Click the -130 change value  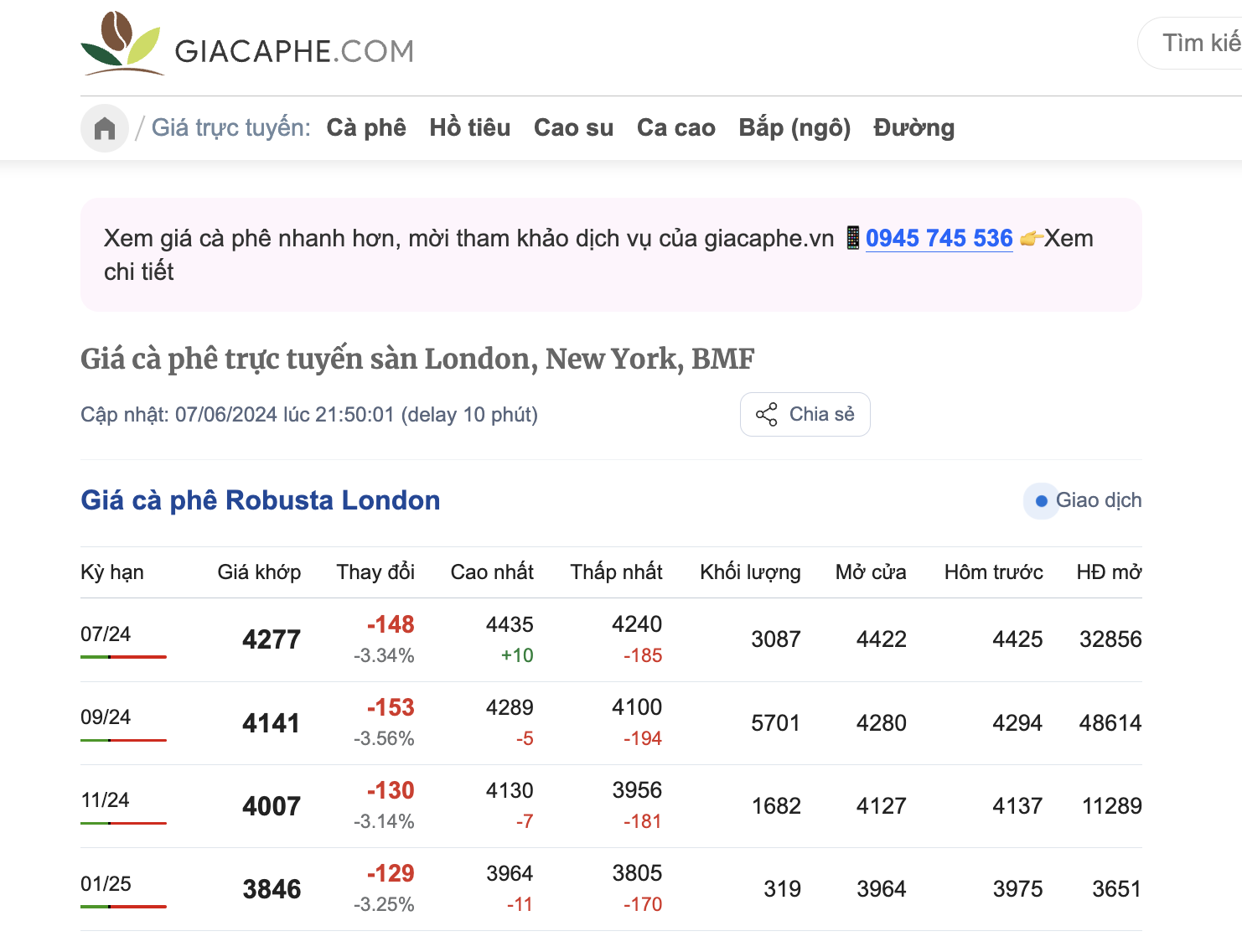[x=391, y=790]
